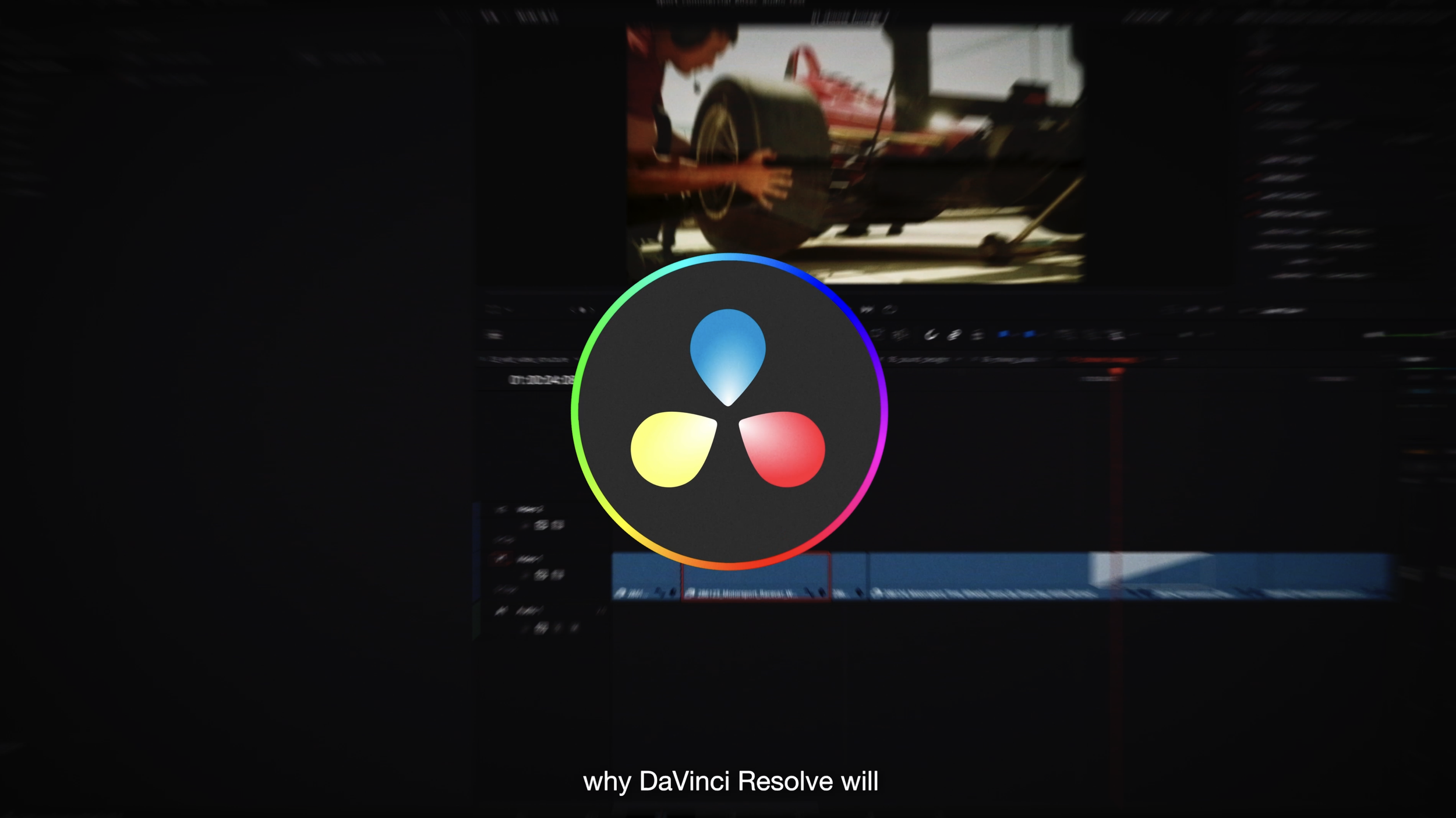
Task: Click the race car preview in the viewer
Action: coord(855,154)
